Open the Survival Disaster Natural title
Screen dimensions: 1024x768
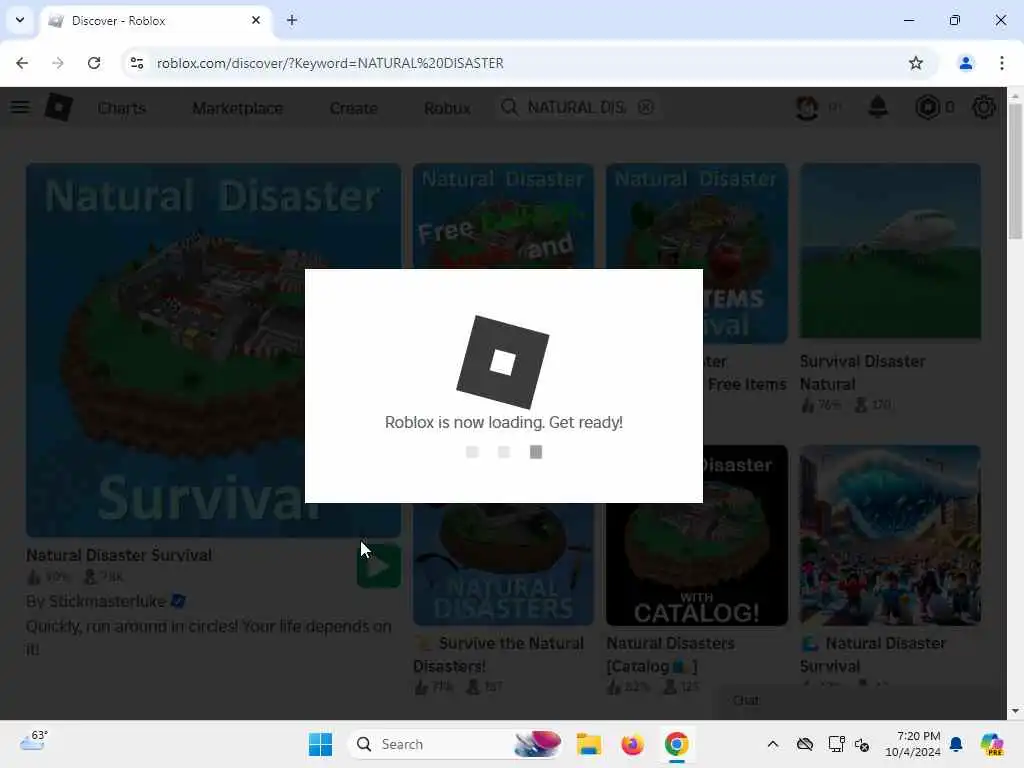[863, 373]
